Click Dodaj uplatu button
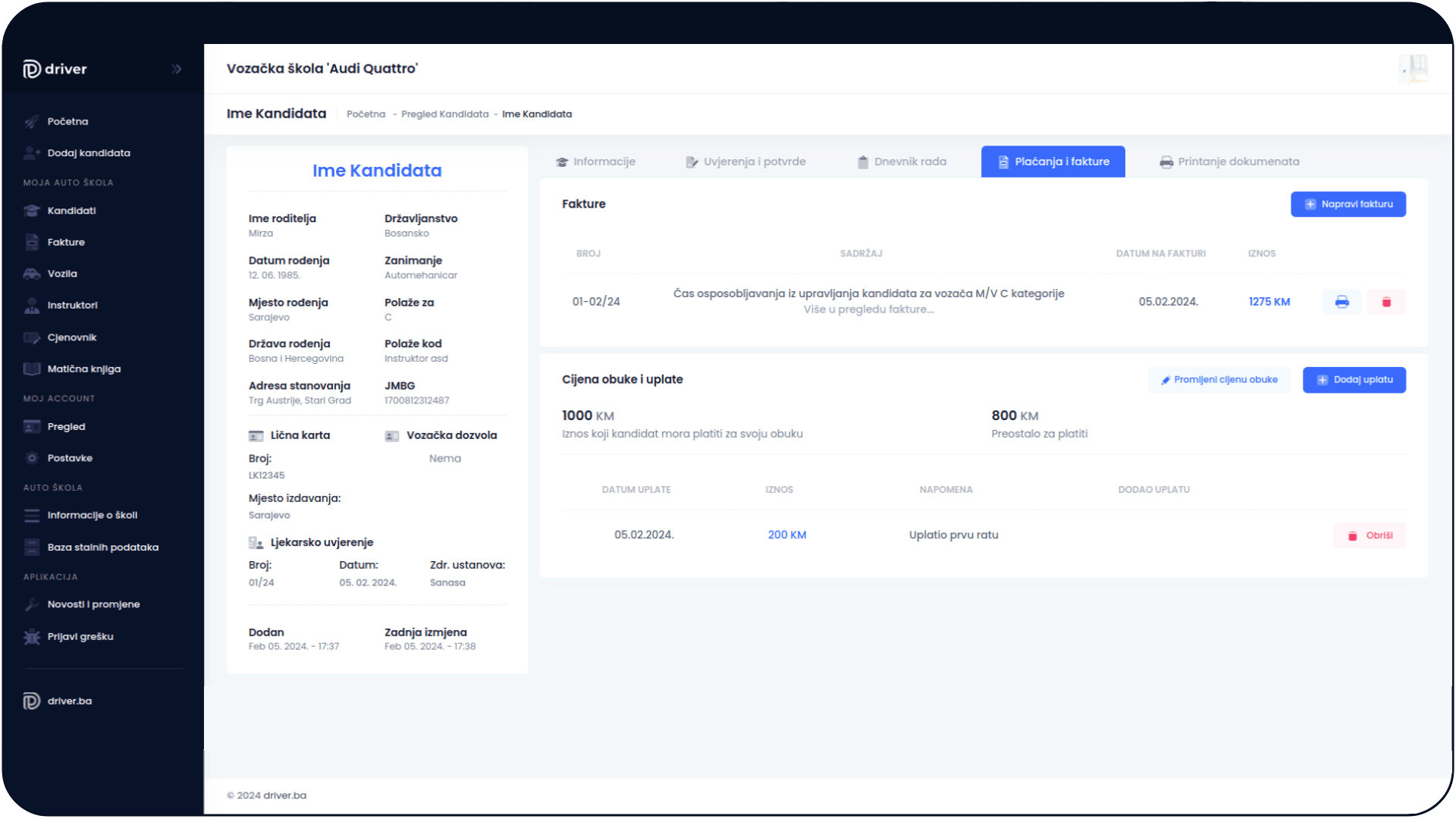The image size is (1456, 819). 1355,379
